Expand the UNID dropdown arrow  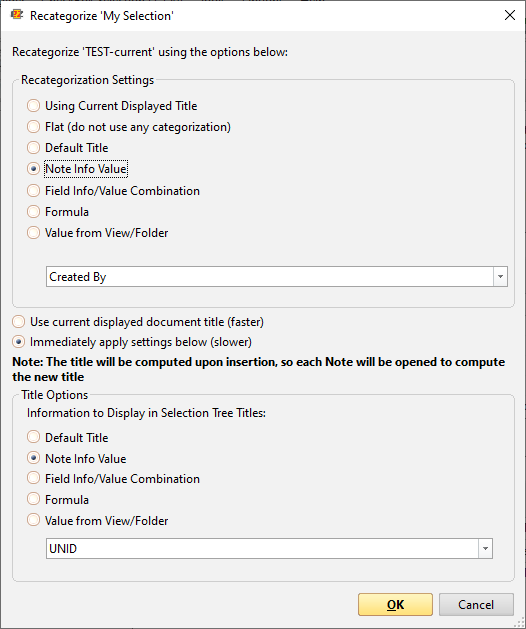[x=485, y=548]
